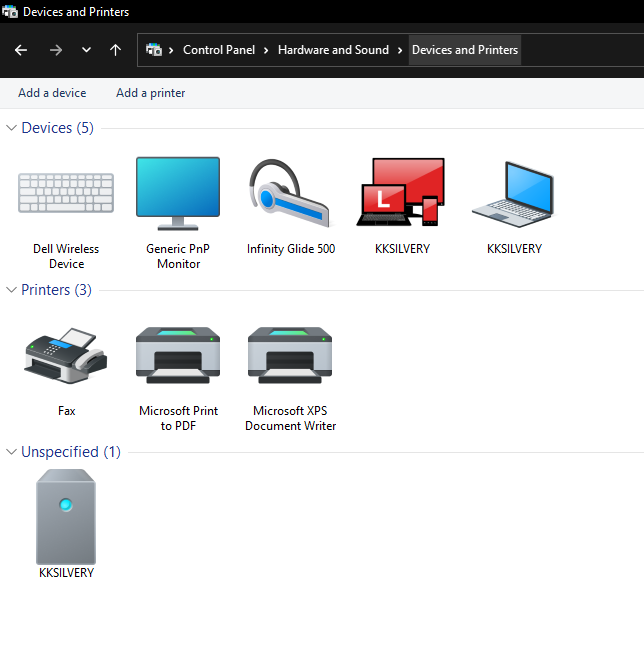This screenshot has height=647, width=644.
Task: Click Add a printer
Action: (151, 93)
